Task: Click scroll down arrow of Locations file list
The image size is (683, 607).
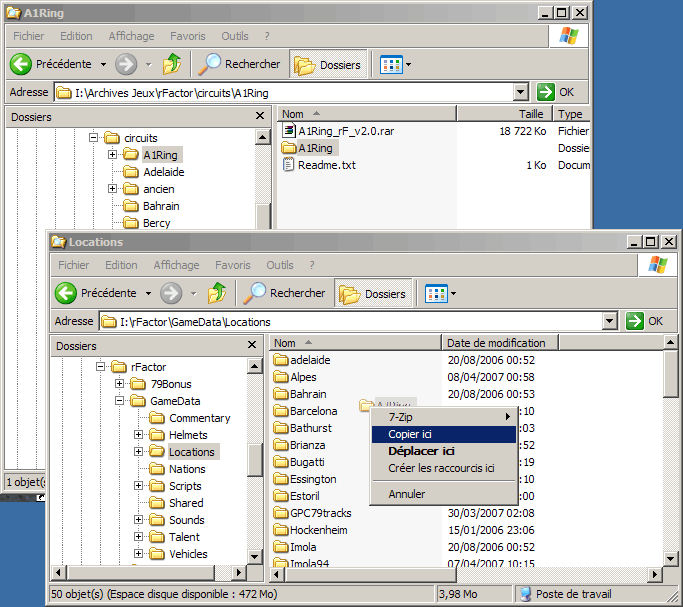Action: pyautogui.click(x=670, y=558)
